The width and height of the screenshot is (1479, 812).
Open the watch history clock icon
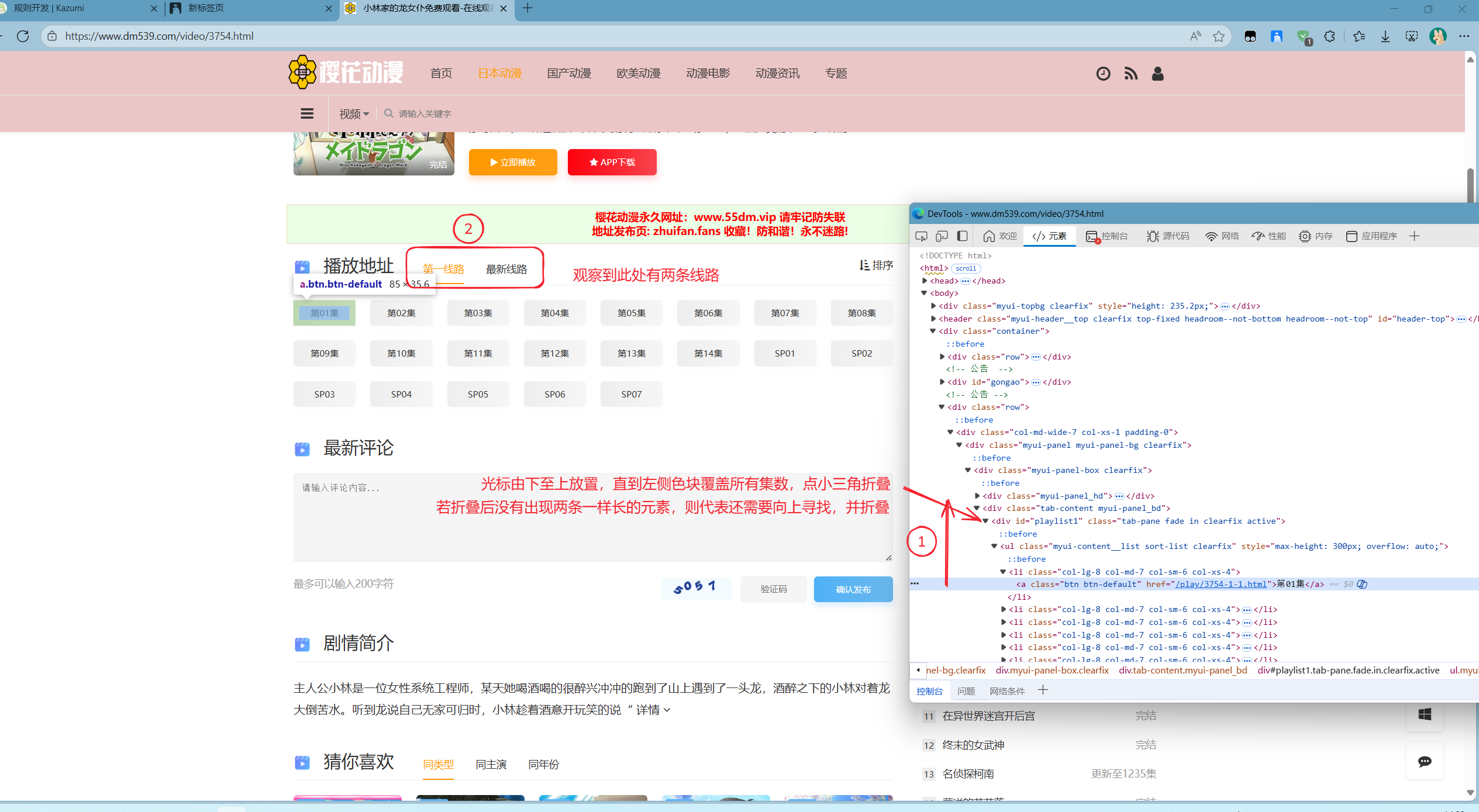click(x=1103, y=74)
